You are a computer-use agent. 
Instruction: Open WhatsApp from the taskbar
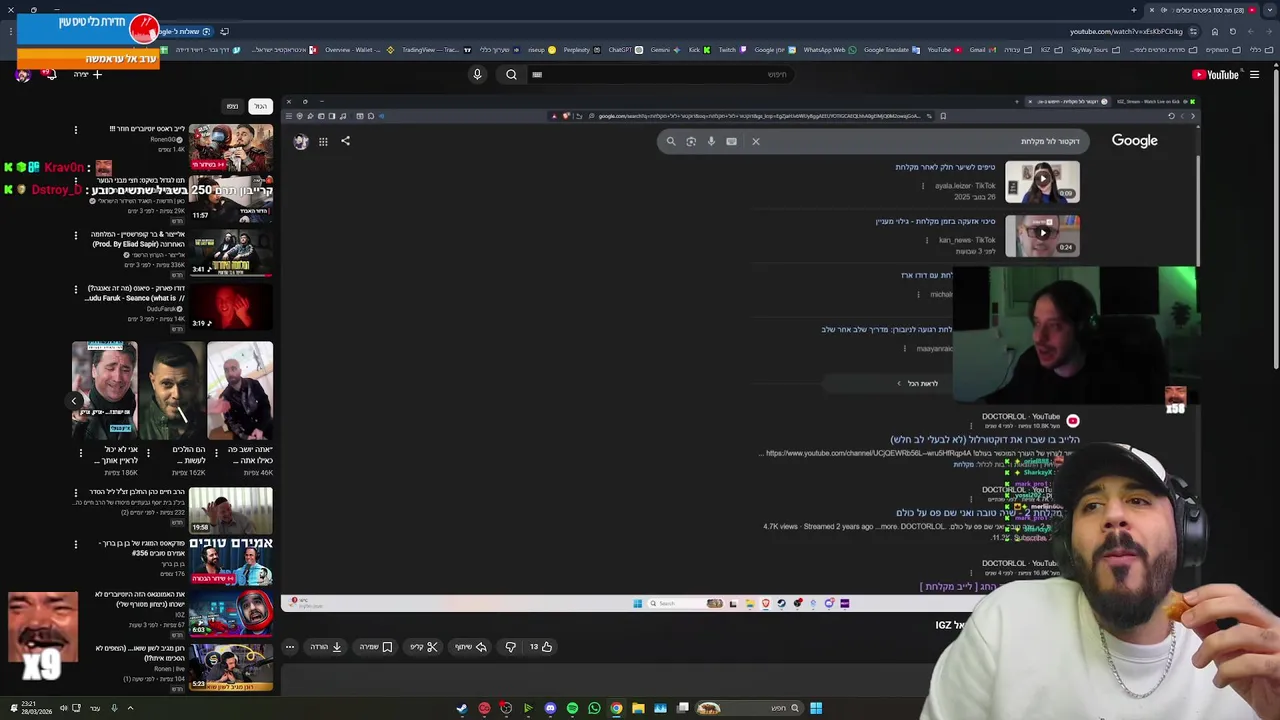(x=594, y=708)
